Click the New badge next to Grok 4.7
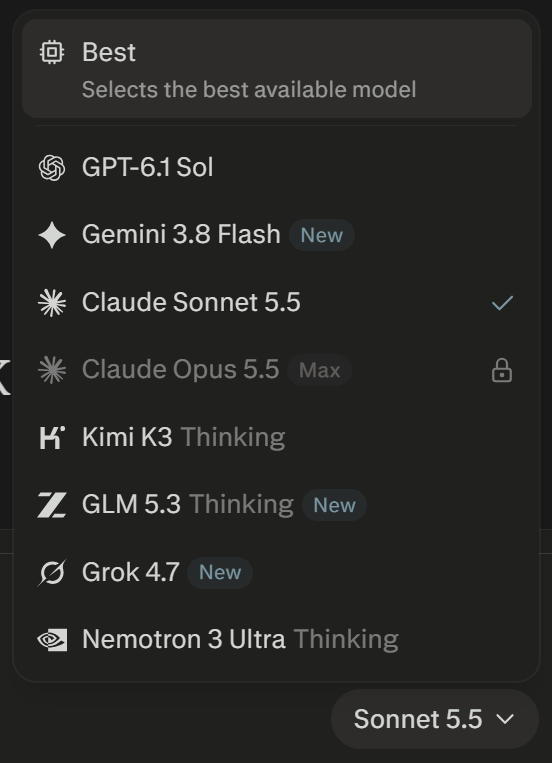This screenshot has height=763, width=552. pos(220,573)
